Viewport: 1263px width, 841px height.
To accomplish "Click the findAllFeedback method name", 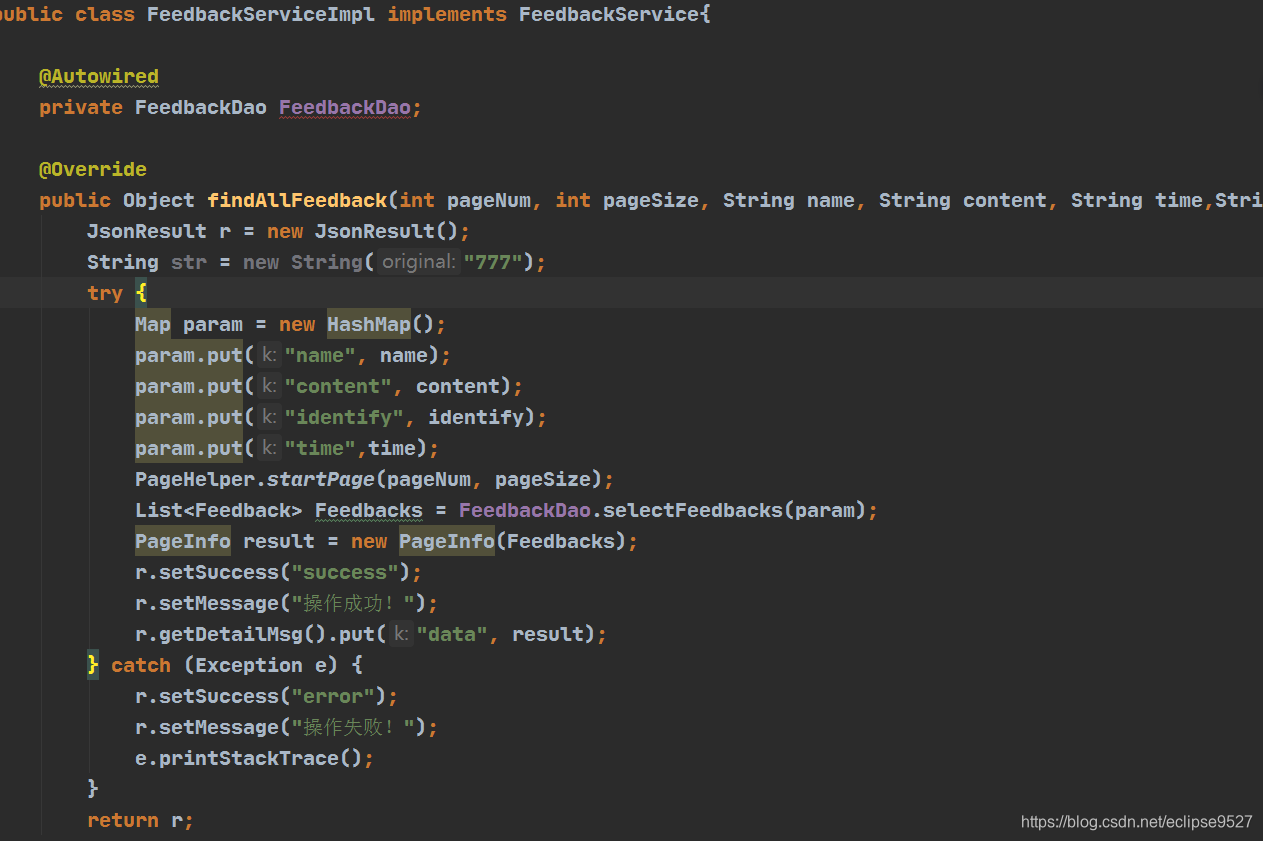I will click(x=297, y=200).
